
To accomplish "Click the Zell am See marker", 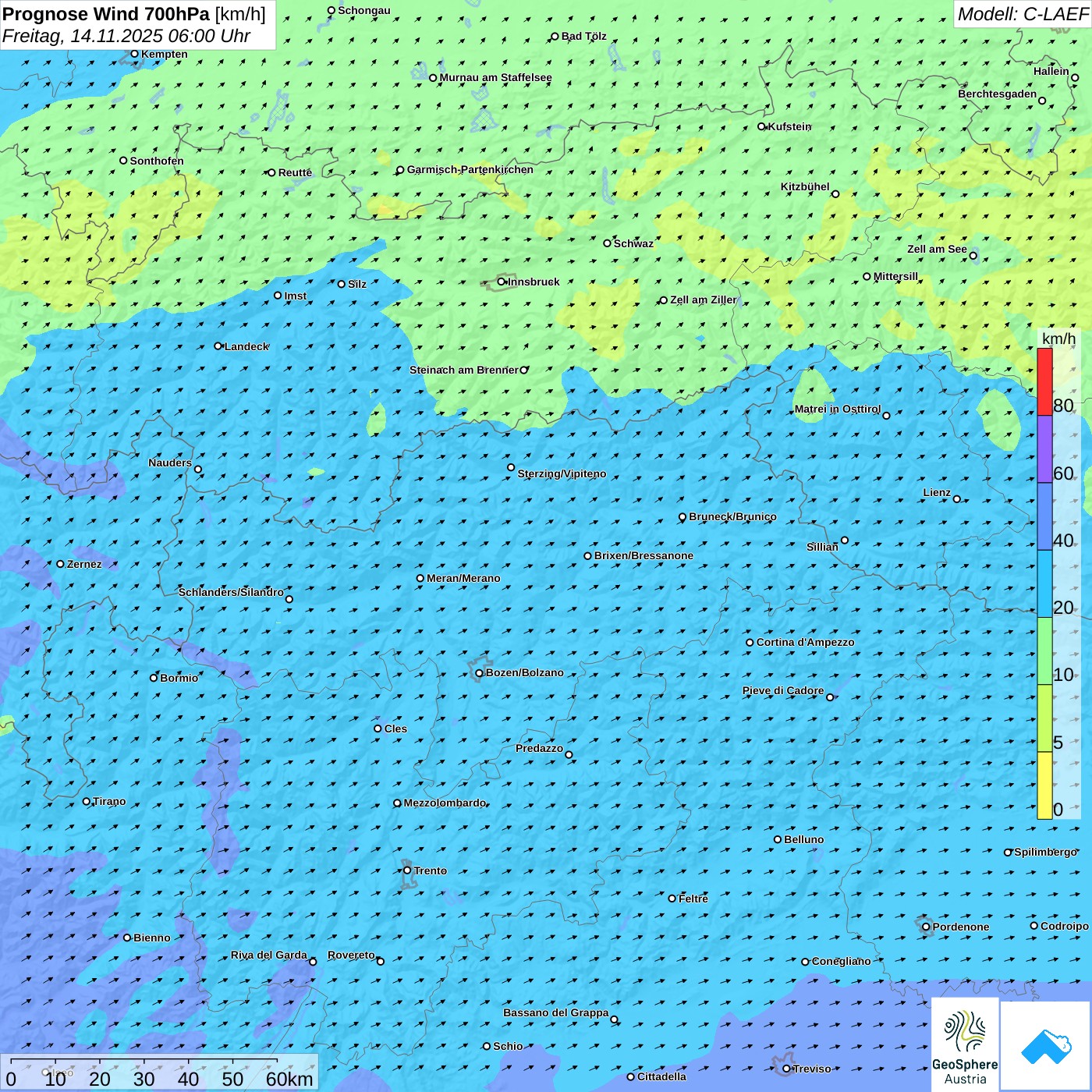I will (973, 256).
